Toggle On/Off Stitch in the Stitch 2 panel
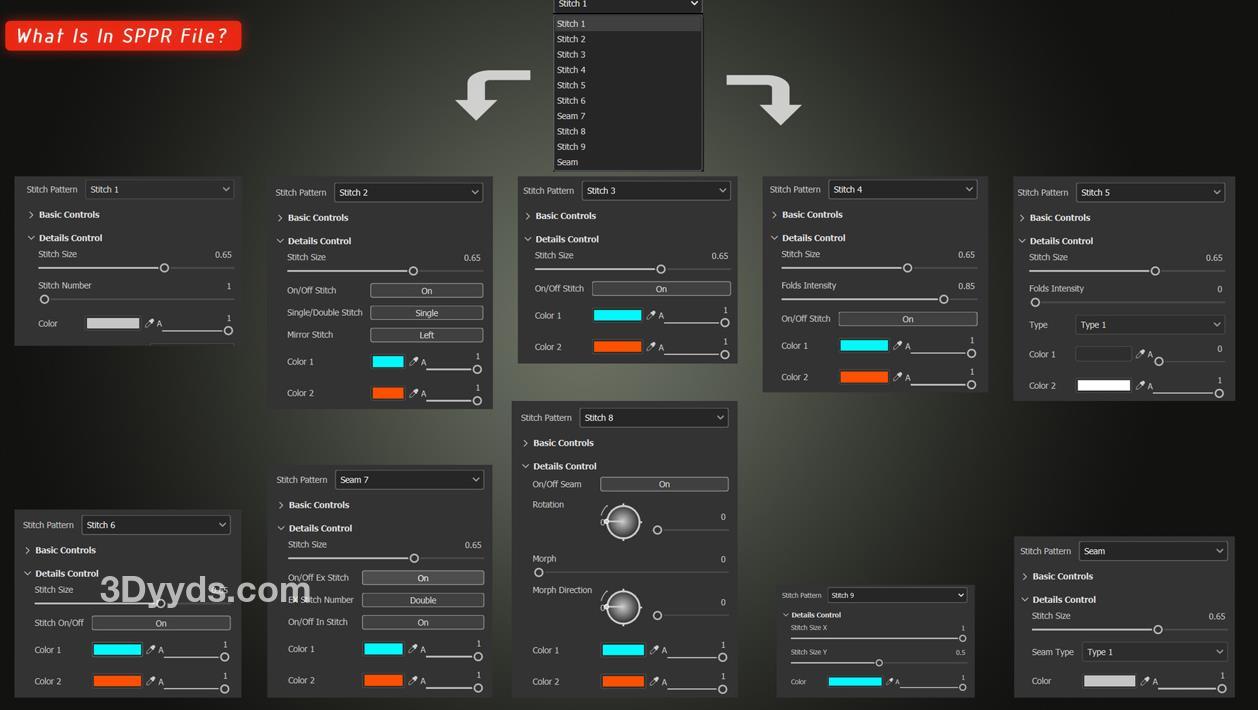1258x710 pixels. click(426, 291)
